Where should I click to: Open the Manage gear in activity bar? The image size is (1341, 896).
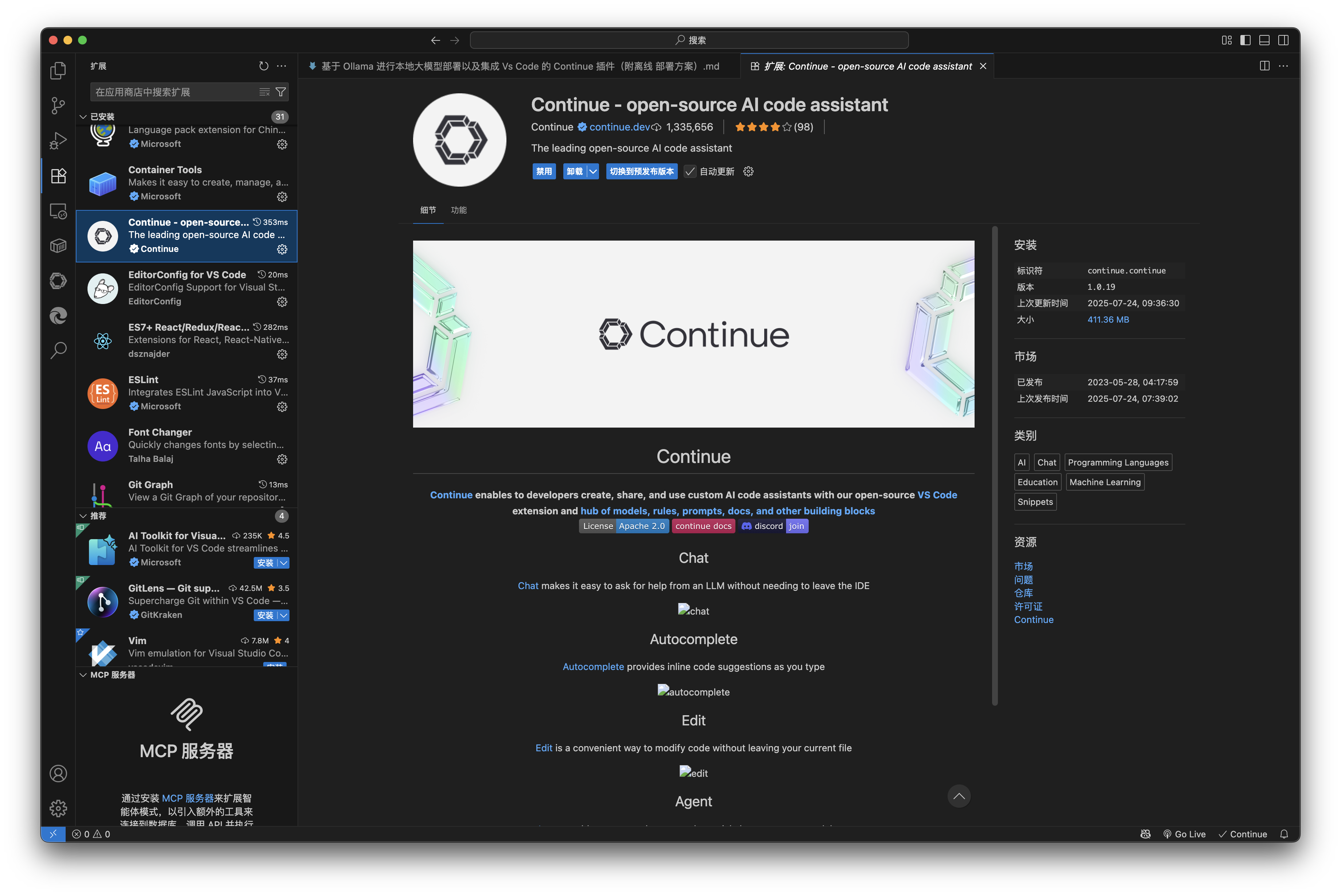tap(58, 809)
